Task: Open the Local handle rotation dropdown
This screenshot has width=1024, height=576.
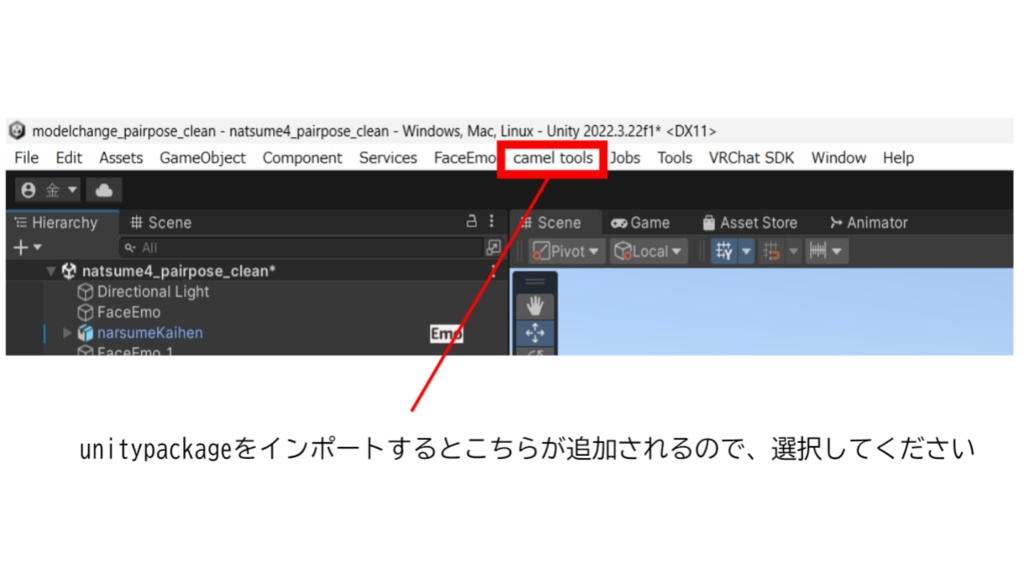Action: tap(648, 251)
